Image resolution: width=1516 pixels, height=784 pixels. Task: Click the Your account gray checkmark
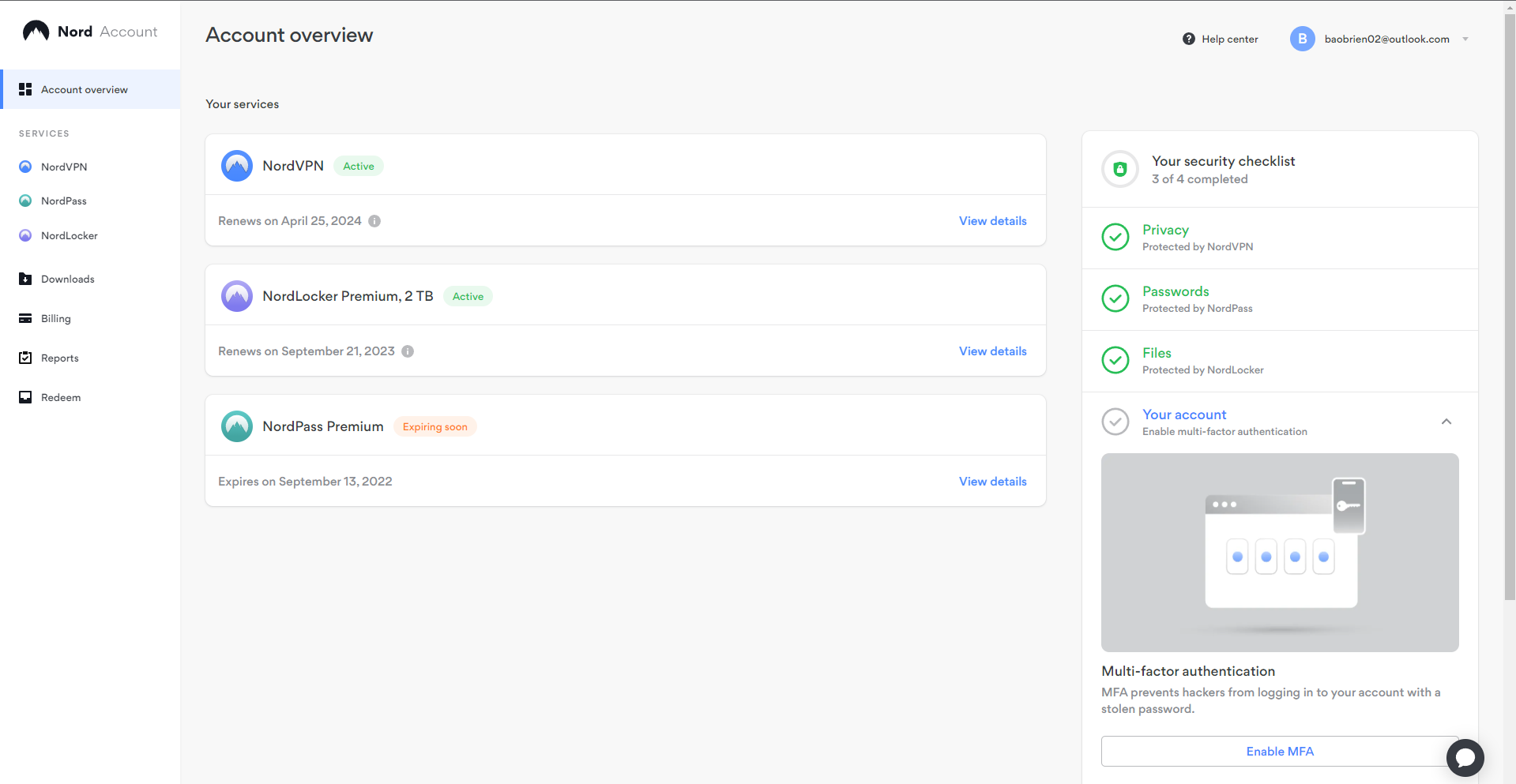coord(1115,422)
